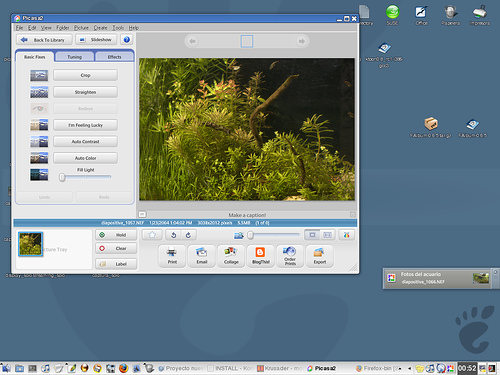
Task: Toggle actual-size photo view button
Action: click(x=327, y=235)
